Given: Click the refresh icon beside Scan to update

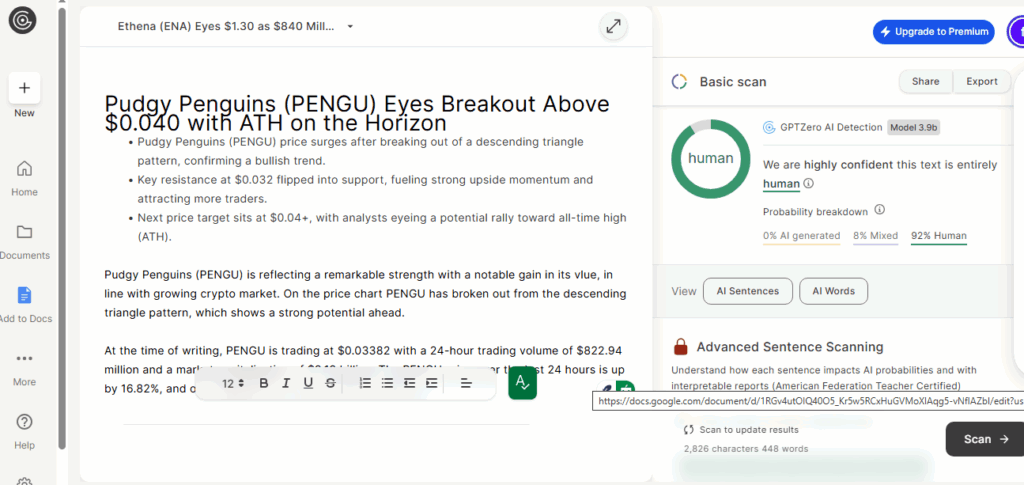Looking at the screenshot, I should coord(688,430).
